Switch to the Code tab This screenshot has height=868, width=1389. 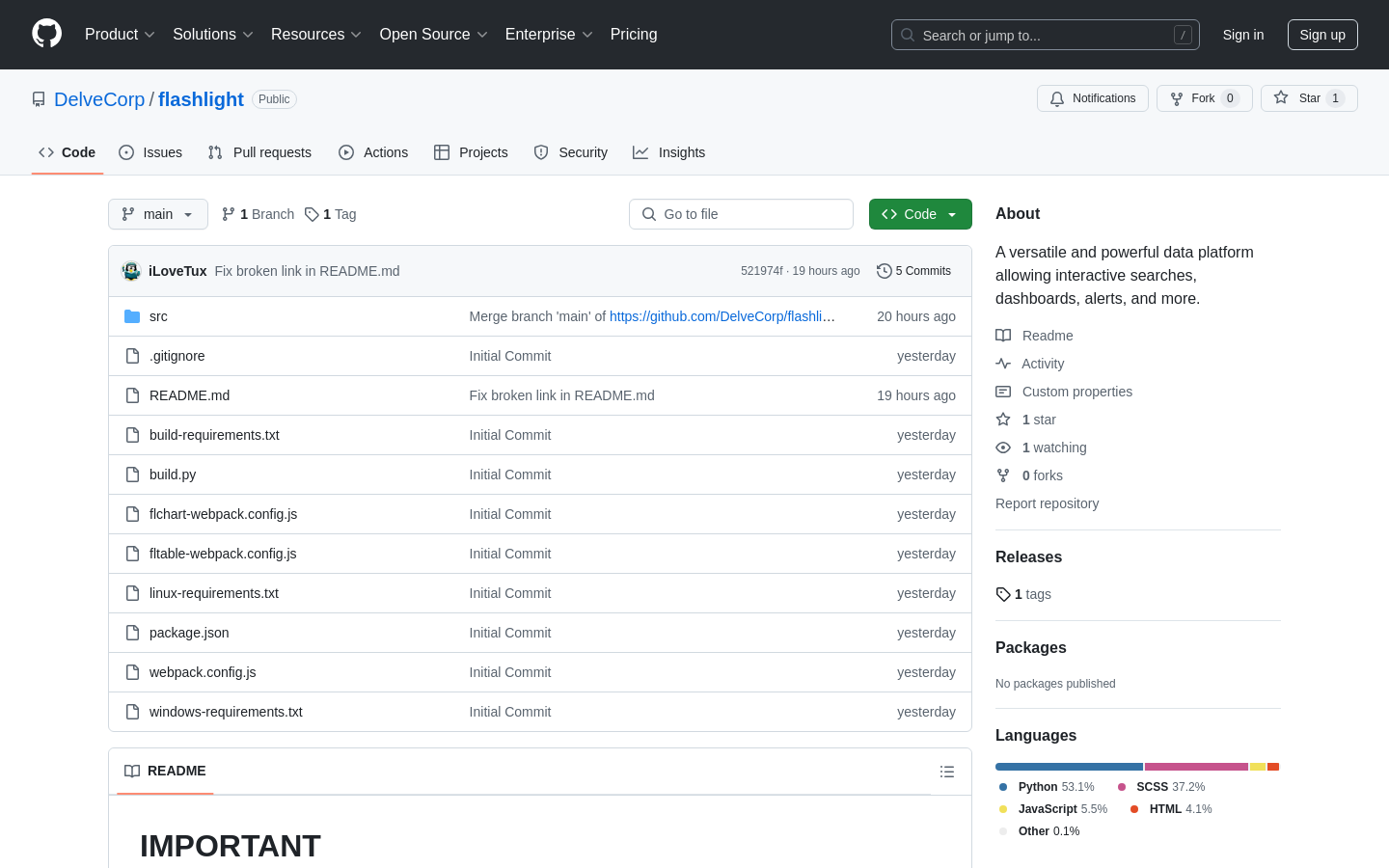coord(68,152)
